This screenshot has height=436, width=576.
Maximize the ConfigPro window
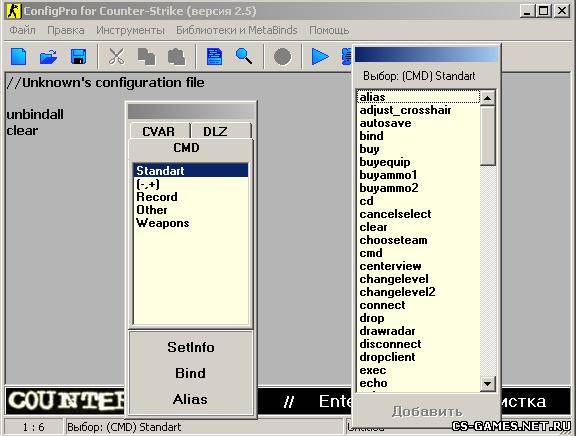(544, 11)
